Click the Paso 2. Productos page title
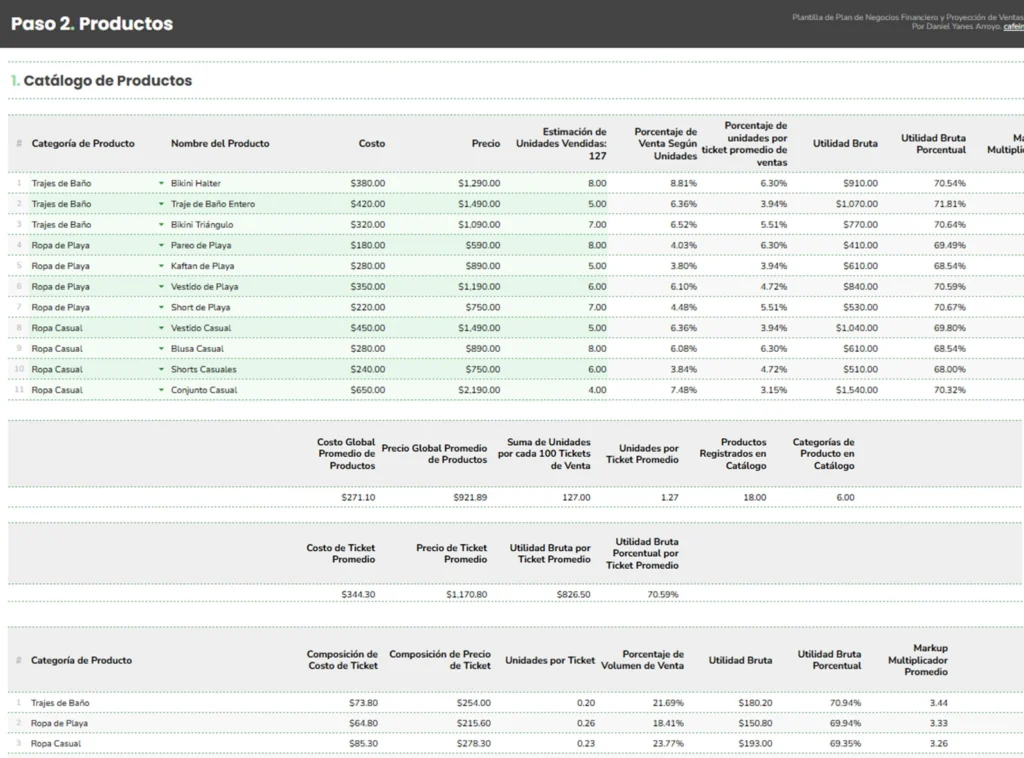 point(92,24)
